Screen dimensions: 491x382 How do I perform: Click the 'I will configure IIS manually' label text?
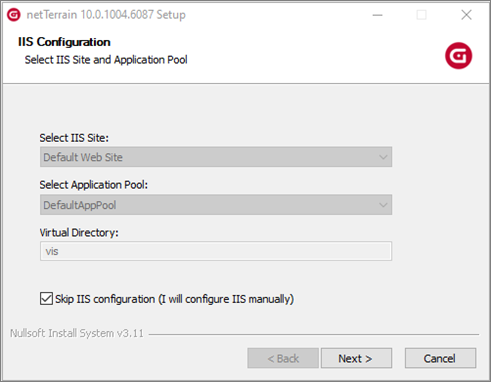point(226,299)
